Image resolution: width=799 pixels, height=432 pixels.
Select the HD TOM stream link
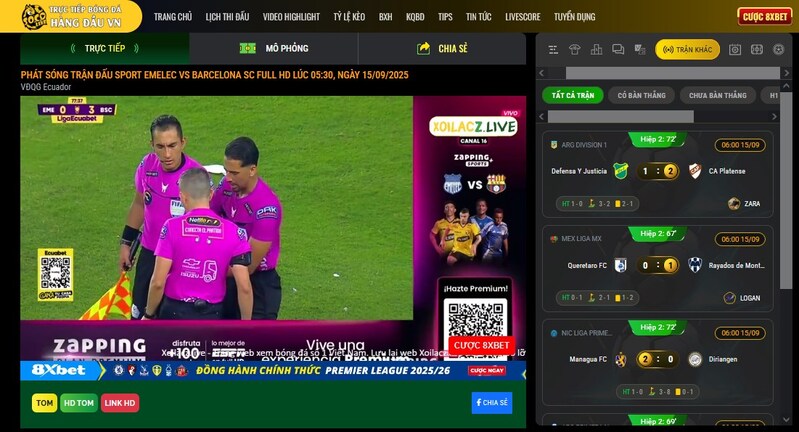[x=79, y=403]
